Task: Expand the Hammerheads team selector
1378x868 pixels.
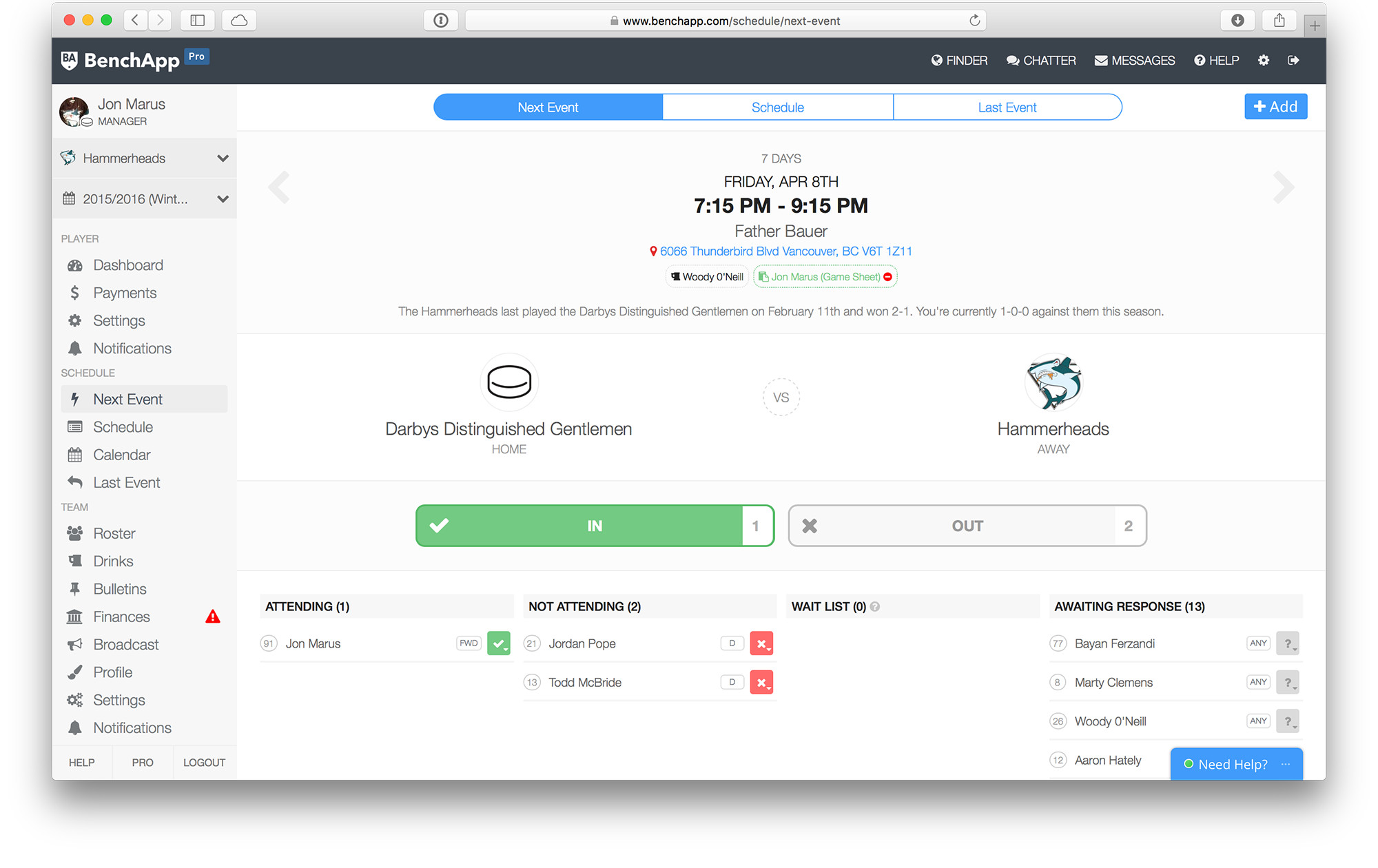Action: [x=223, y=158]
